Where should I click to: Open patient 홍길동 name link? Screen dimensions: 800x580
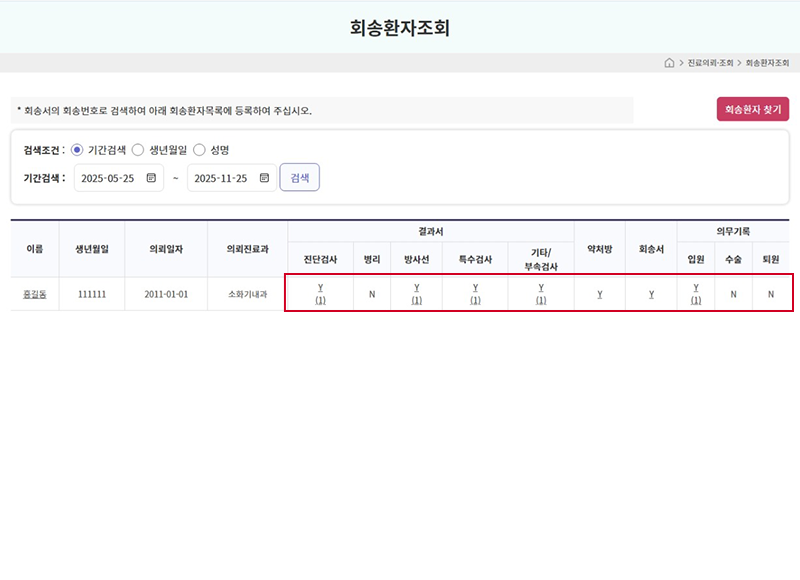[34, 294]
